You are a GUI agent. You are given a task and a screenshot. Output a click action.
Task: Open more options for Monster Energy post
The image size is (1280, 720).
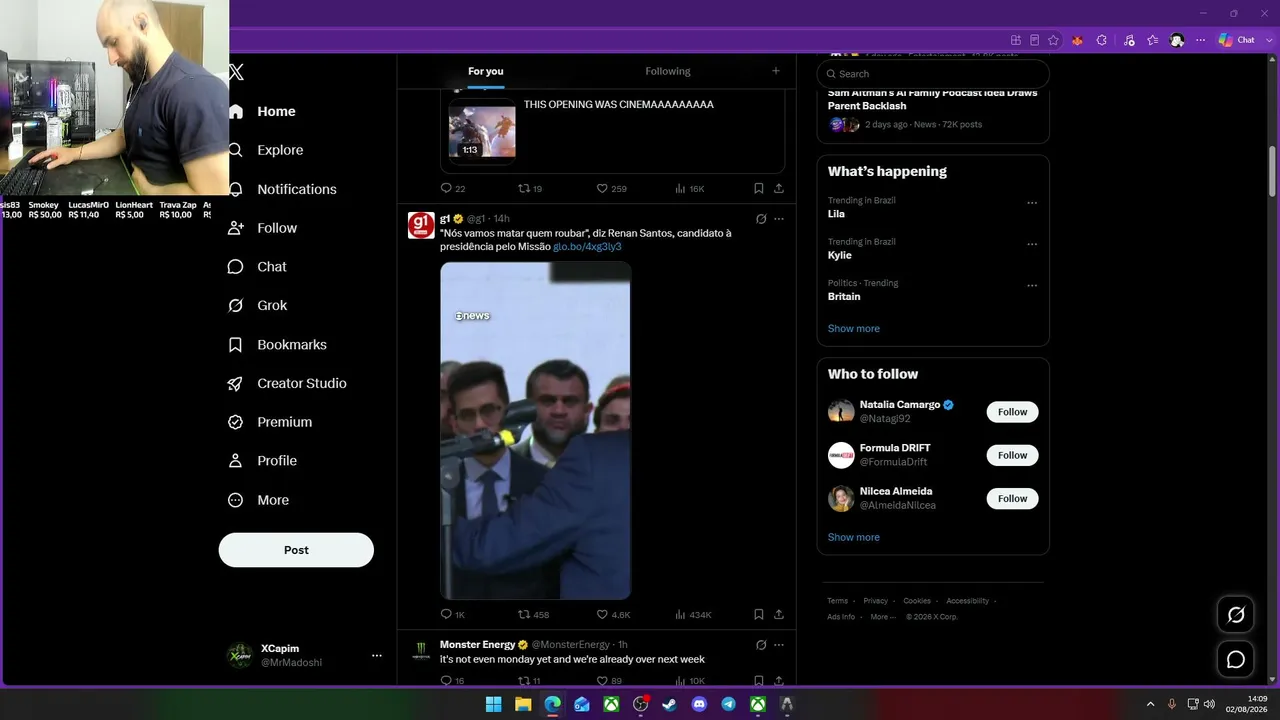tap(779, 645)
